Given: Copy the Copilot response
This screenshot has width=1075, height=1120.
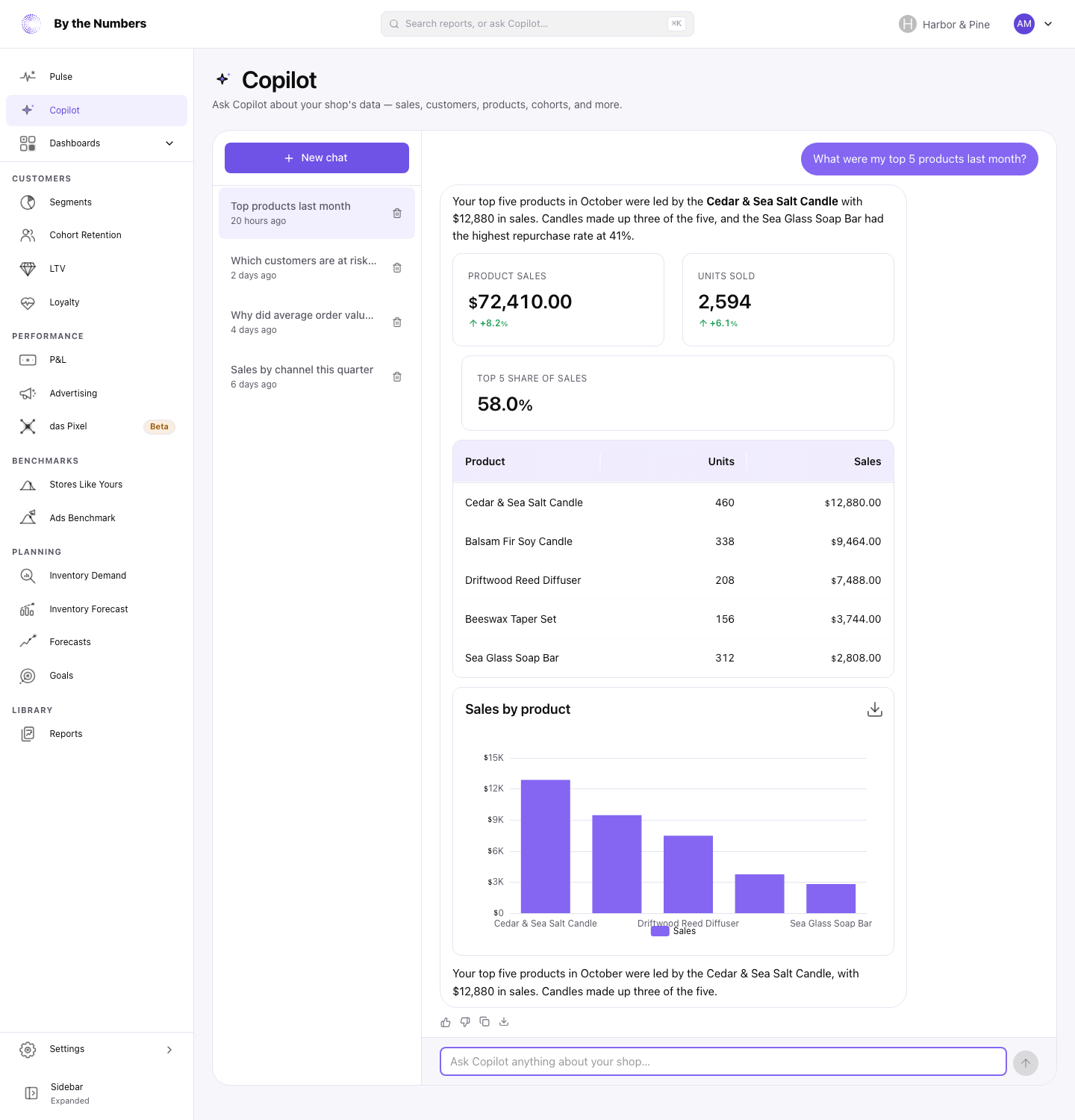Looking at the screenshot, I should point(484,1022).
